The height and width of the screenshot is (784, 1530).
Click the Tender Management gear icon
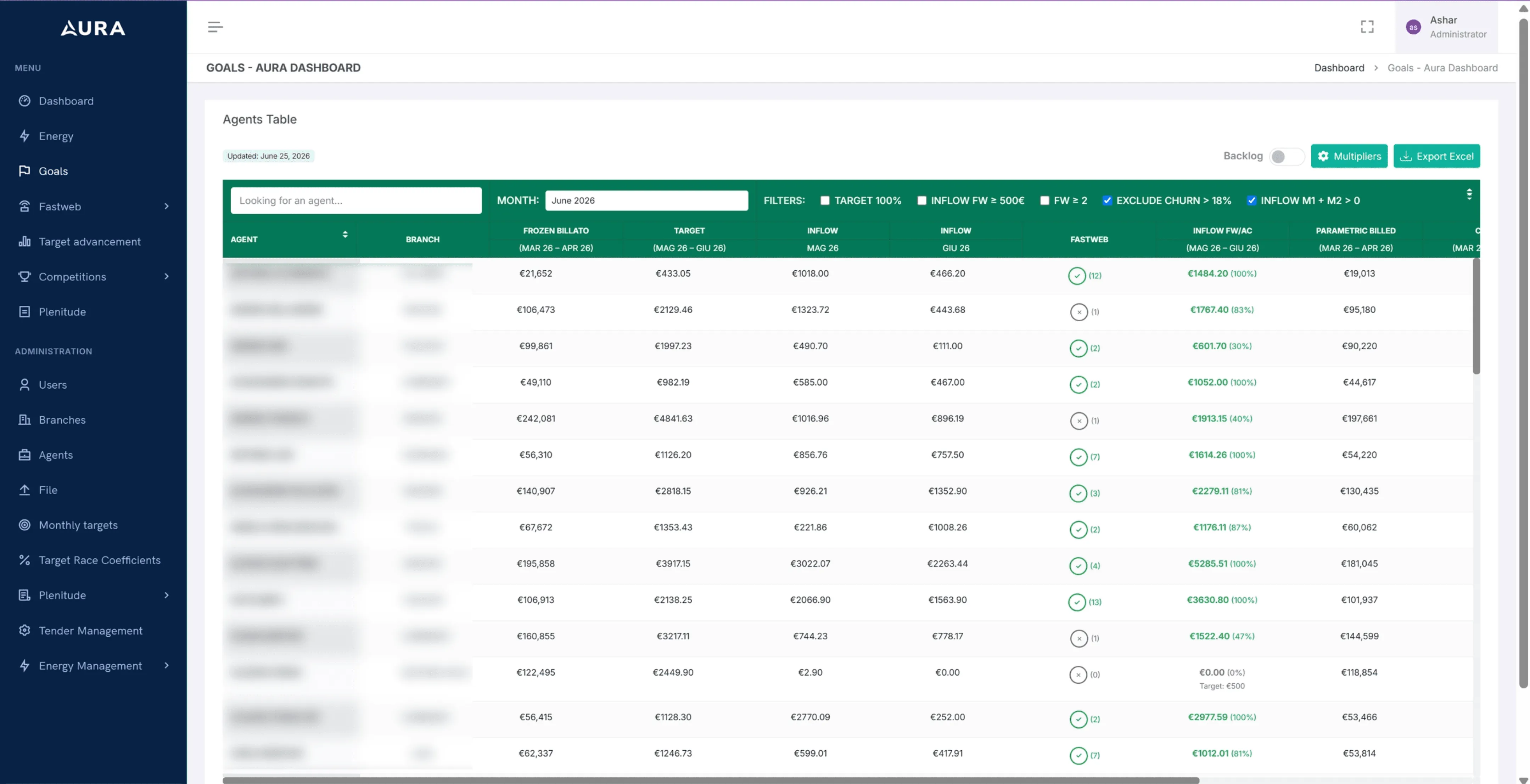point(24,630)
